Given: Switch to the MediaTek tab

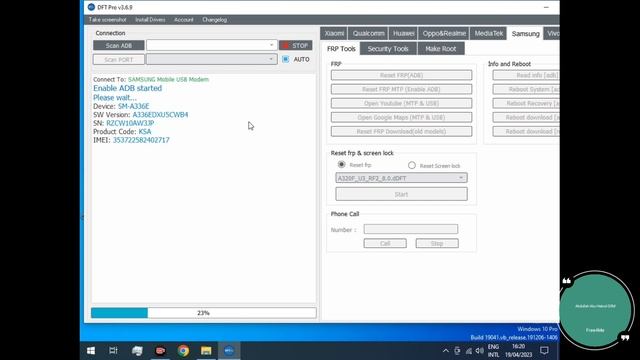Looking at the screenshot, I should tap(488, 33).
